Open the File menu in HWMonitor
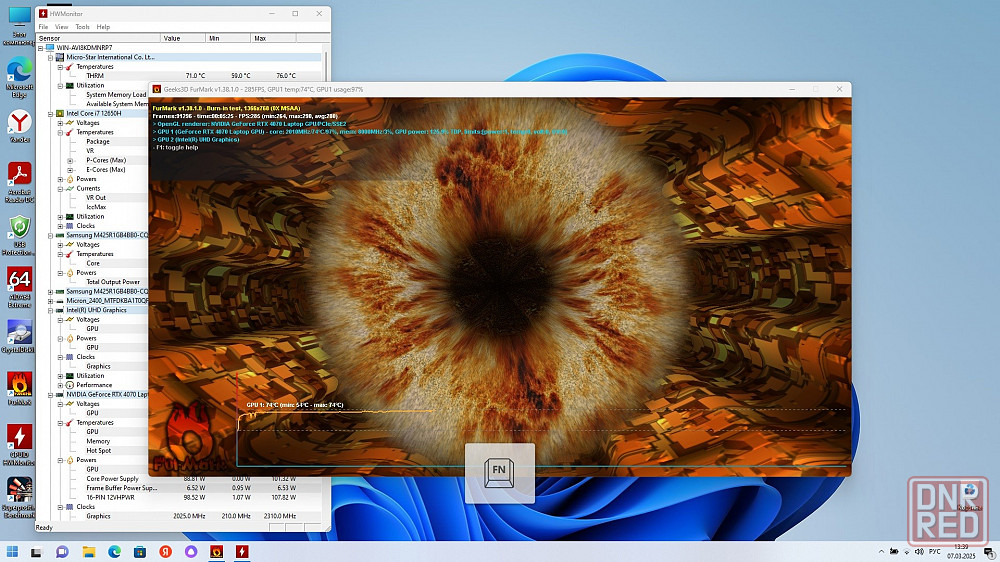The image size is (1000, 562). pyautogui.click(x=43, y=27)
